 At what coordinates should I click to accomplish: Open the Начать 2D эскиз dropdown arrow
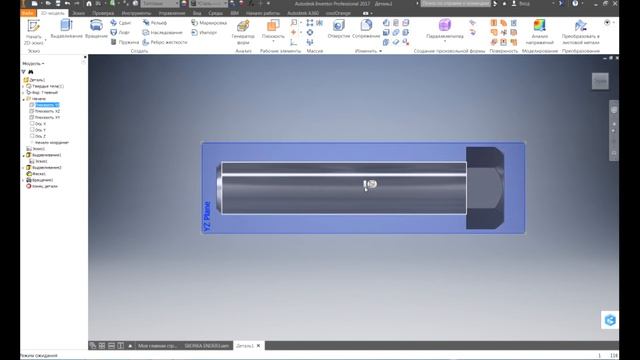pyautogui.click(x=45, y=40)
